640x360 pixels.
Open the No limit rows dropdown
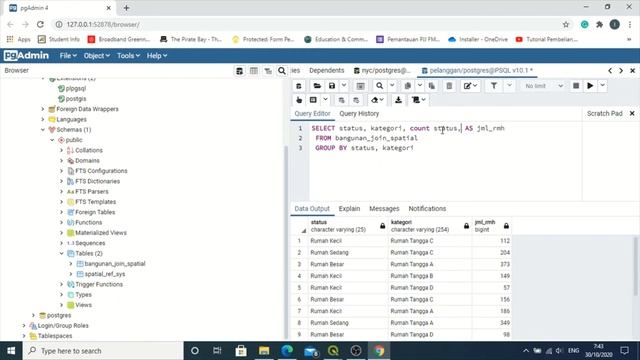[543, 86]
